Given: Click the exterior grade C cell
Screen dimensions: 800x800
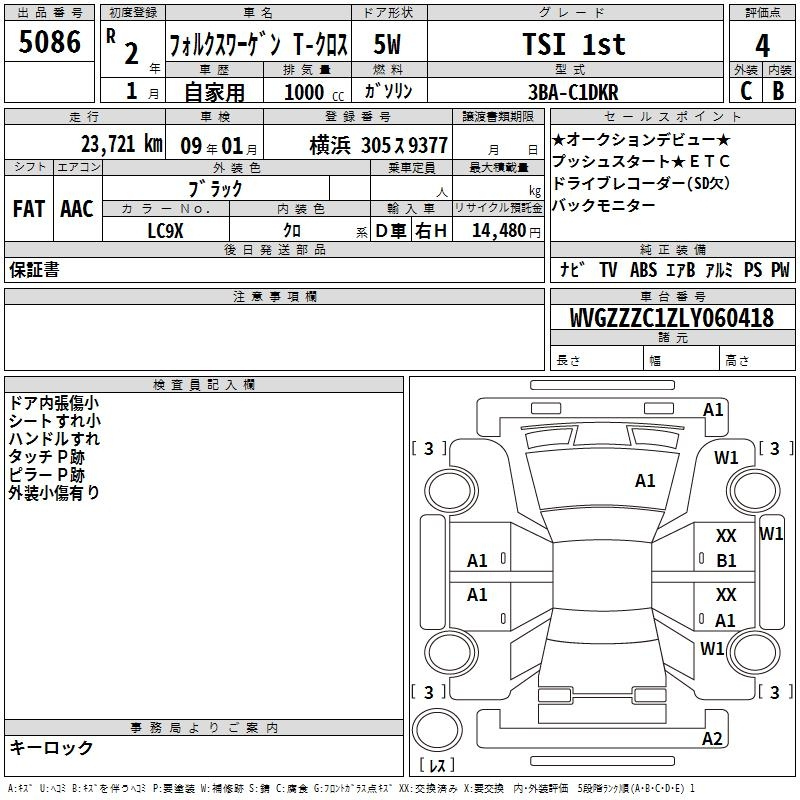Looking at the screenshot, I should (745, 91).
